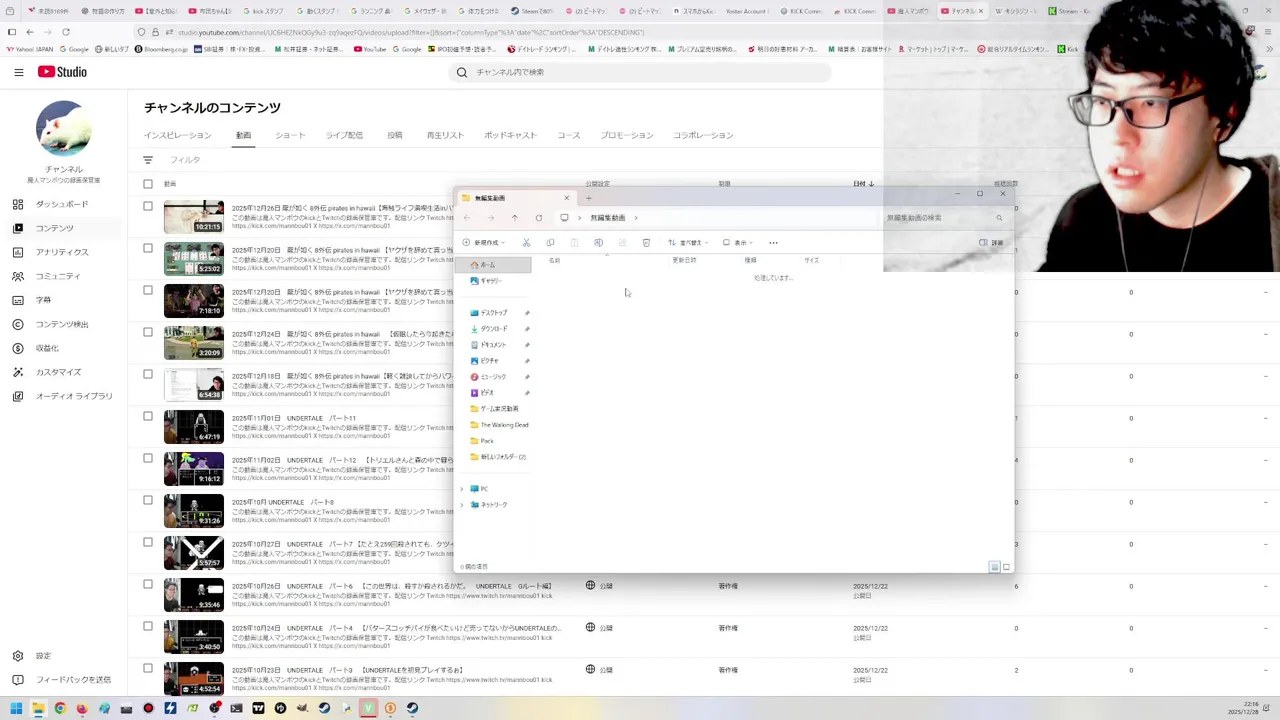Switch to Podcasts (ポッドキャスト) tab
The image size is (1280, 720).
coord(510,135)
